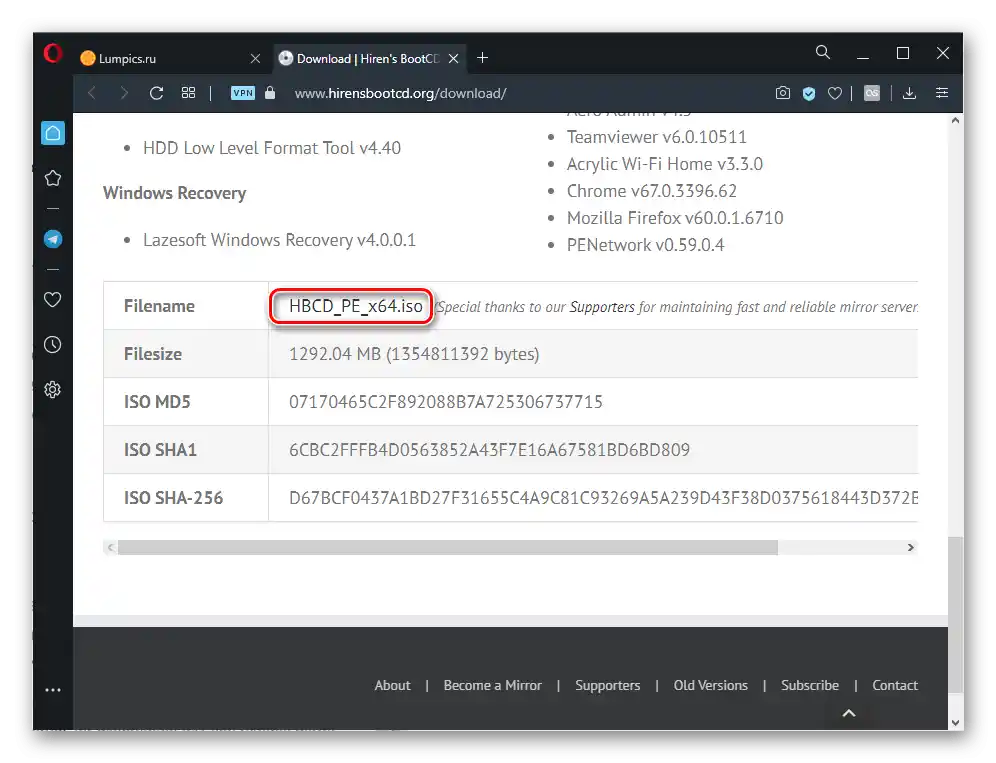Viewport: 996px width, 763px height.
Task: Click the address bar URL
Action: point(400,93)
